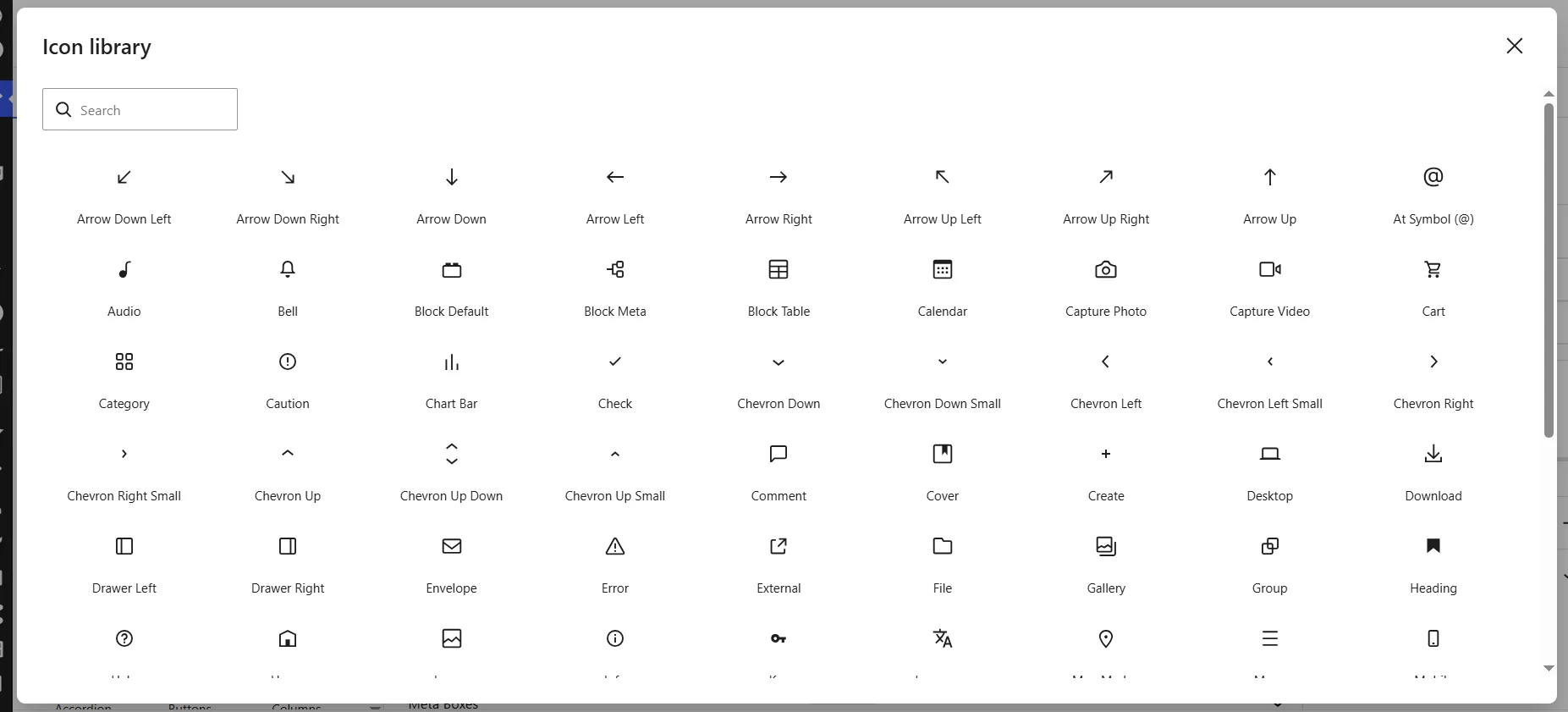Select the At Symbol (@) icon

1433,177
